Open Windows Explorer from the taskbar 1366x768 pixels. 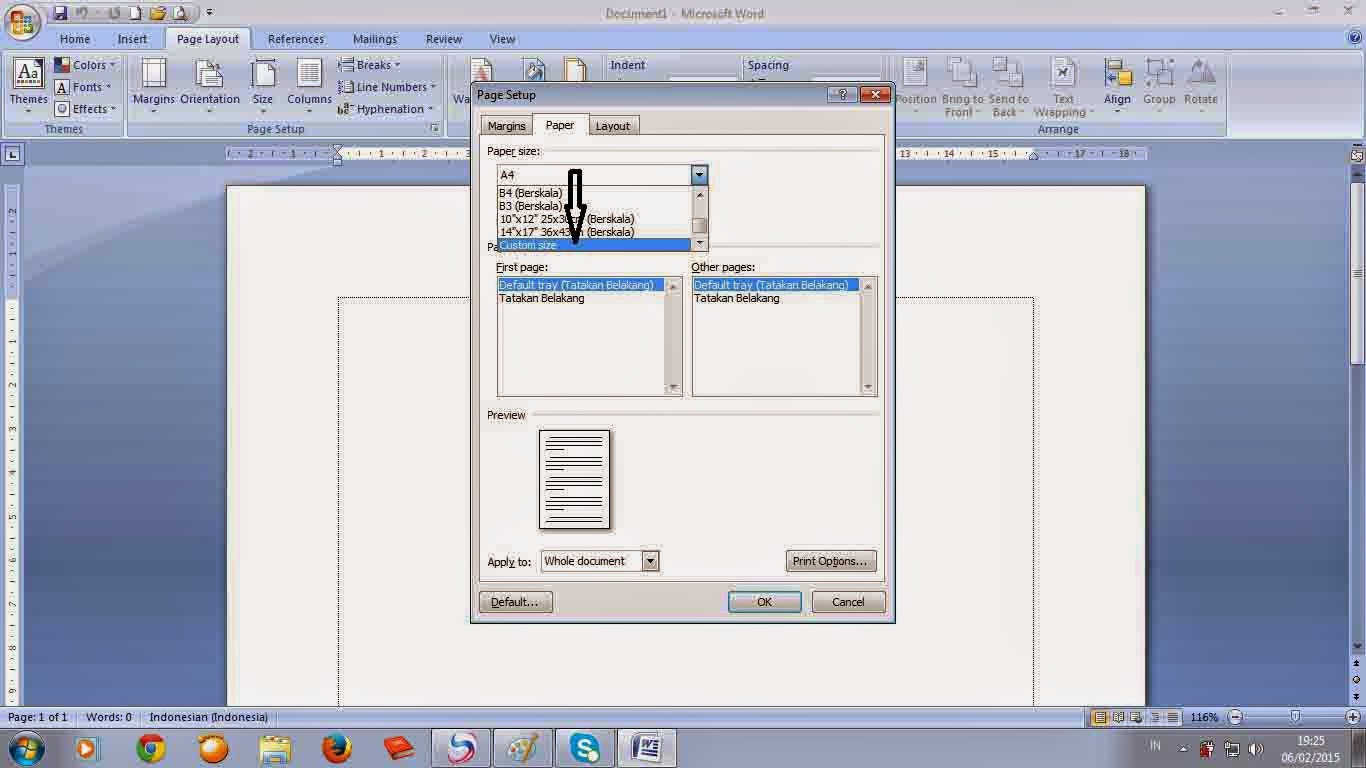275,748
